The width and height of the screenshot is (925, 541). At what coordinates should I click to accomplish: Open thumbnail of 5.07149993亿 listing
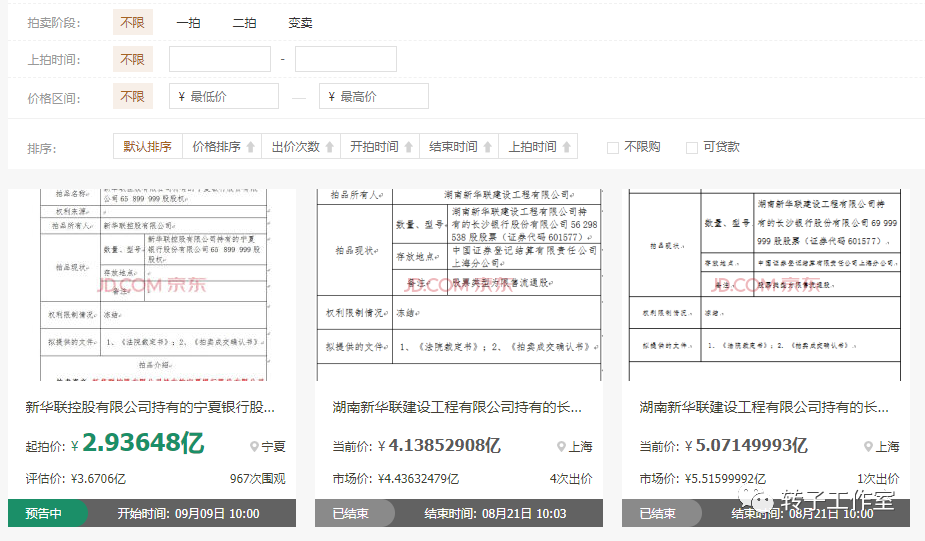(x=766, y=285)
